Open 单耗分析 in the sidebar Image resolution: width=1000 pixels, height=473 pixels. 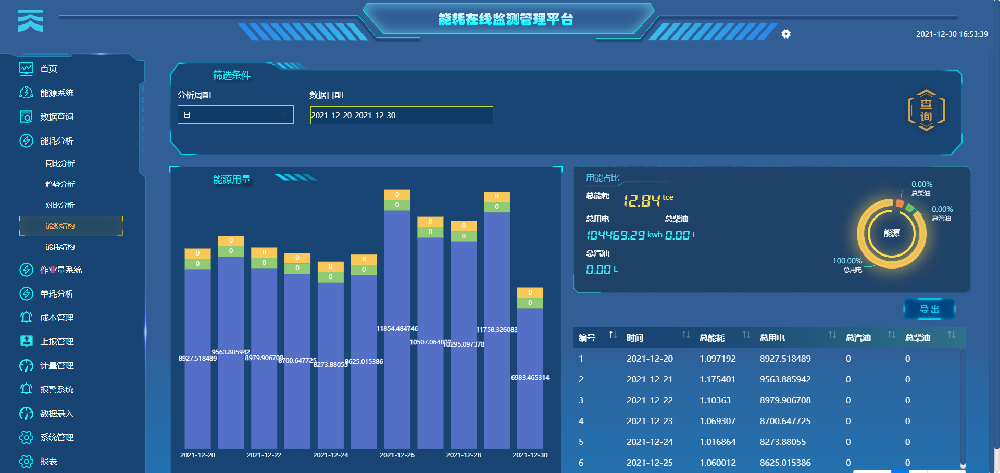coord(57,294)
